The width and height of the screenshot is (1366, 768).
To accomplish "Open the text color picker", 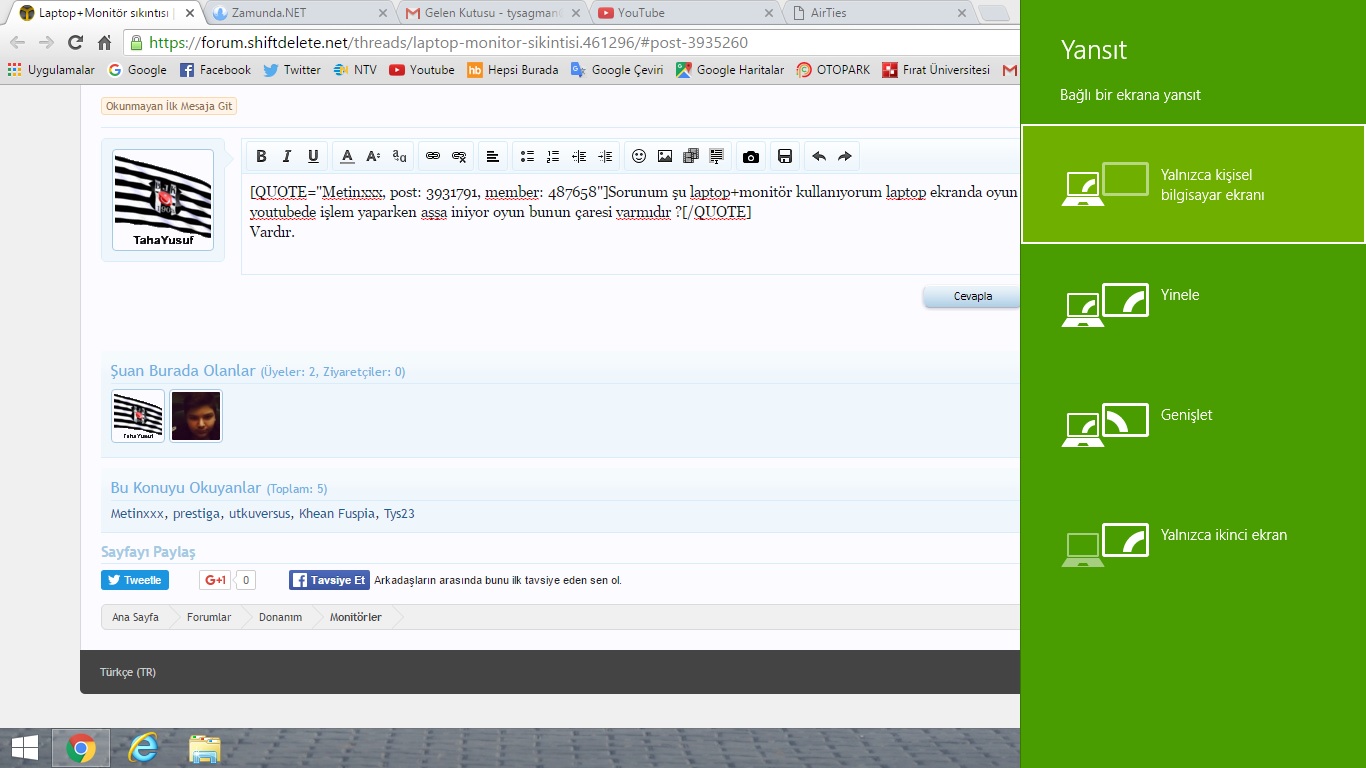I will coord(347,156).
